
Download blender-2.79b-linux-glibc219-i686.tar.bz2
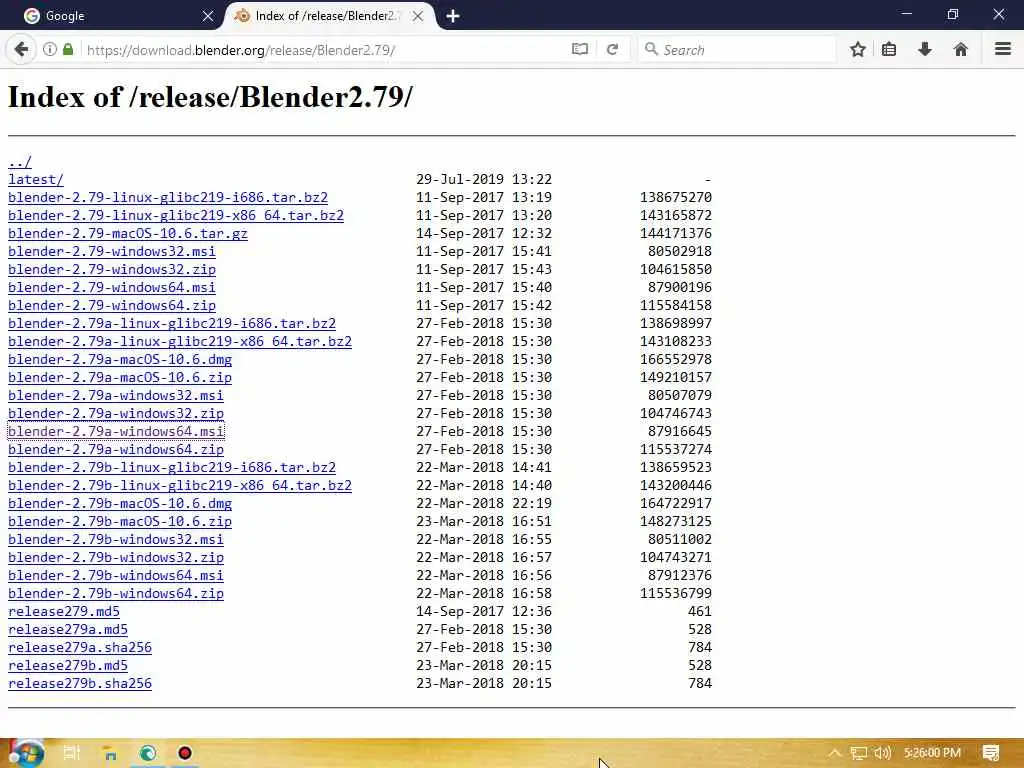tap(172, 468)
